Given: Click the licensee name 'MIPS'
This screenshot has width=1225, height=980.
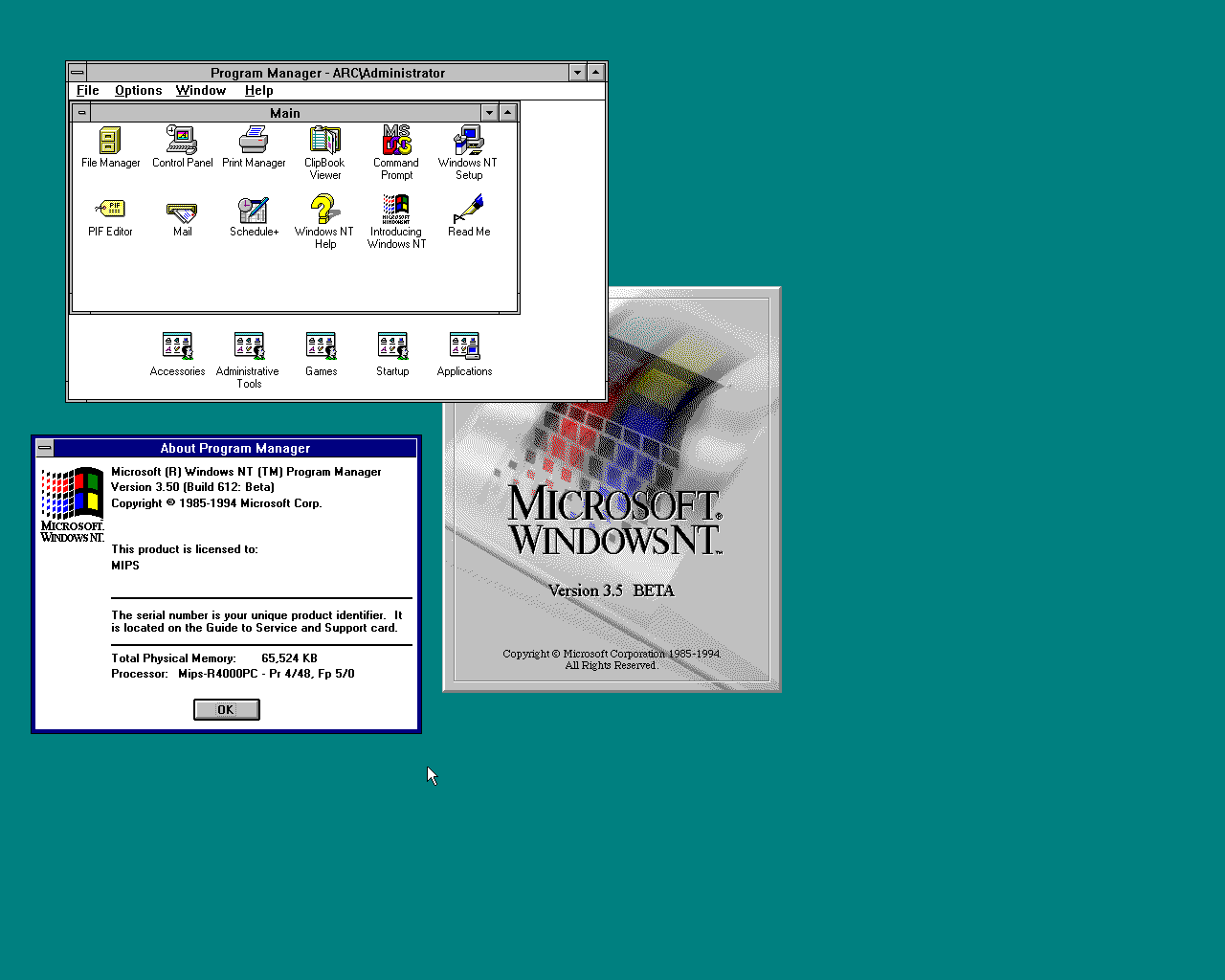Looking at the screenshot, I should [x=125, y=566].
